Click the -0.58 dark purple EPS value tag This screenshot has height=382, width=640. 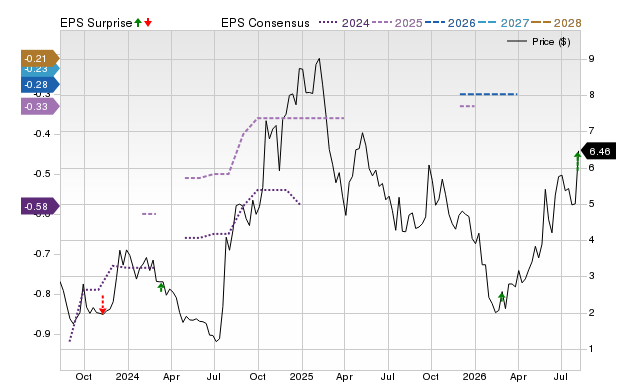(x=40, y=207)
